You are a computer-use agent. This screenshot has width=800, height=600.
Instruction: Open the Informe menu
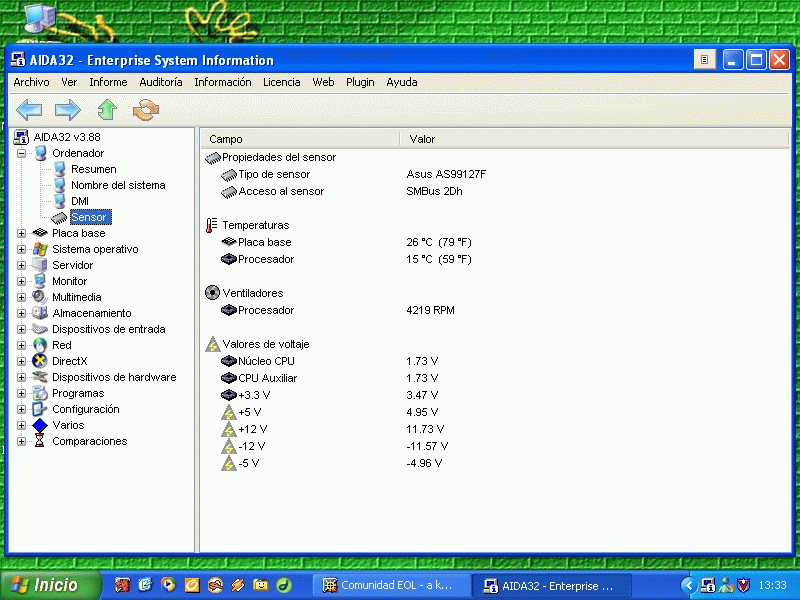pos(108,82)
